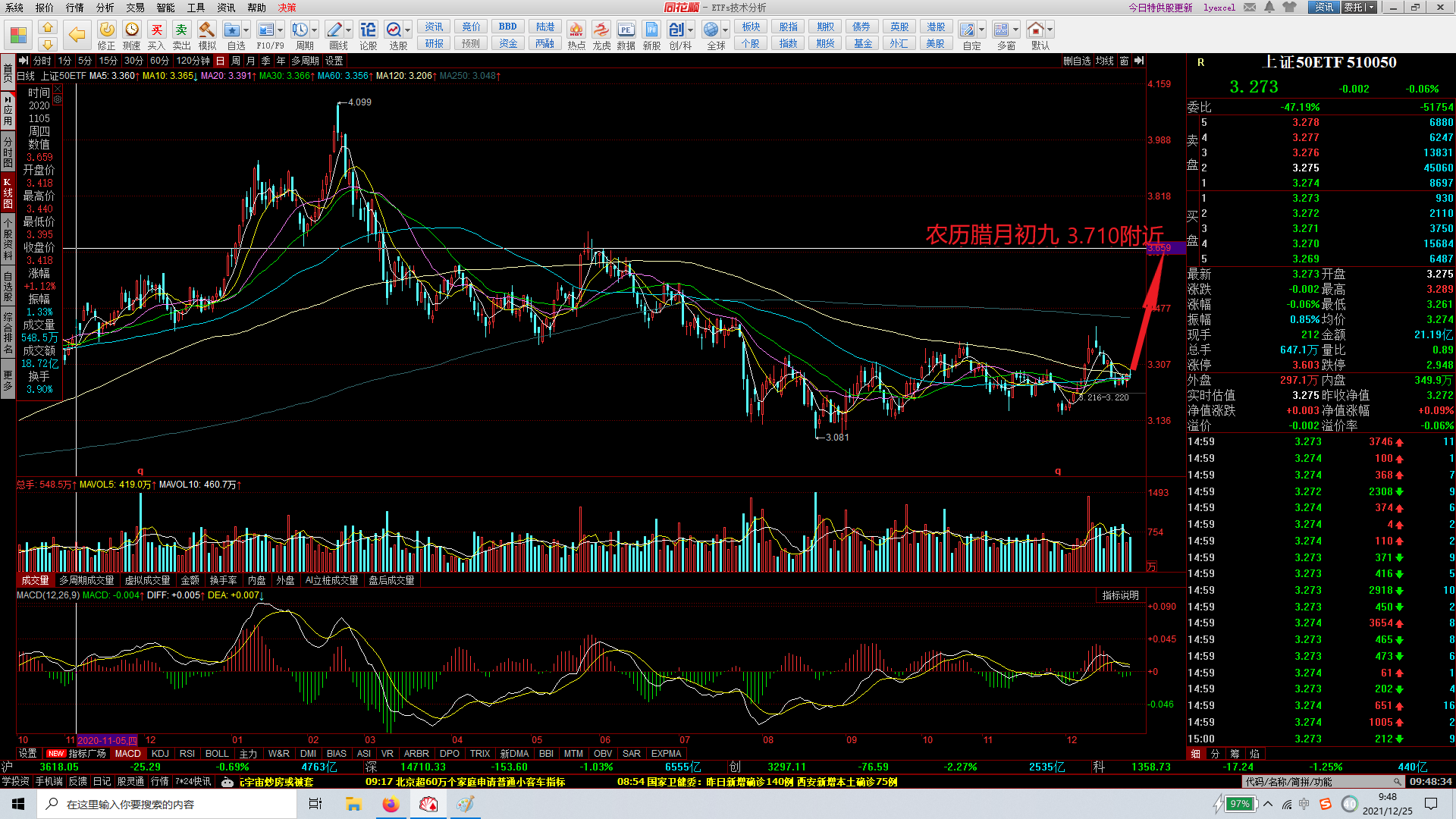Open the 新股 IPO icon
This screenshot has height=819, width=1456.
coord(651,30)
